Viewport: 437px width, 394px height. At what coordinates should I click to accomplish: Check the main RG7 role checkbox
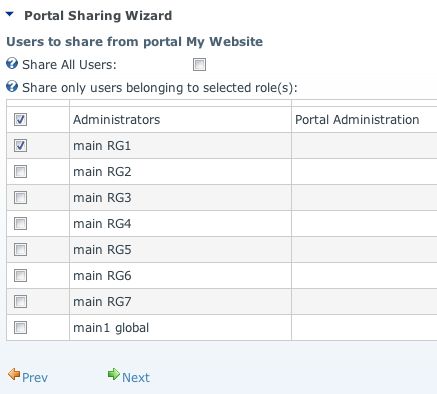pyautogui.click(x=20, y=302)
